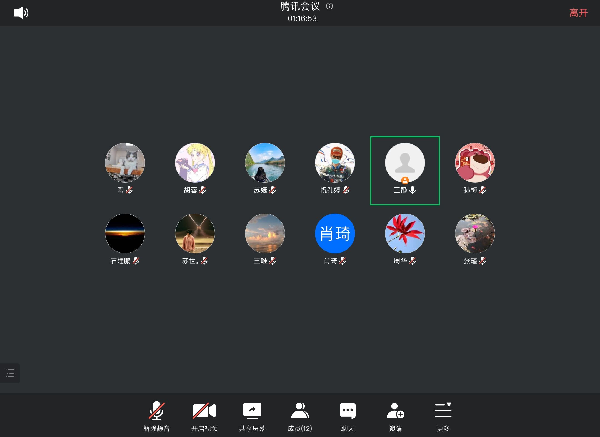Click the Tencent Meeting title at the top
The height and width of the screenshot is (437, 600).
pos(300,7)
